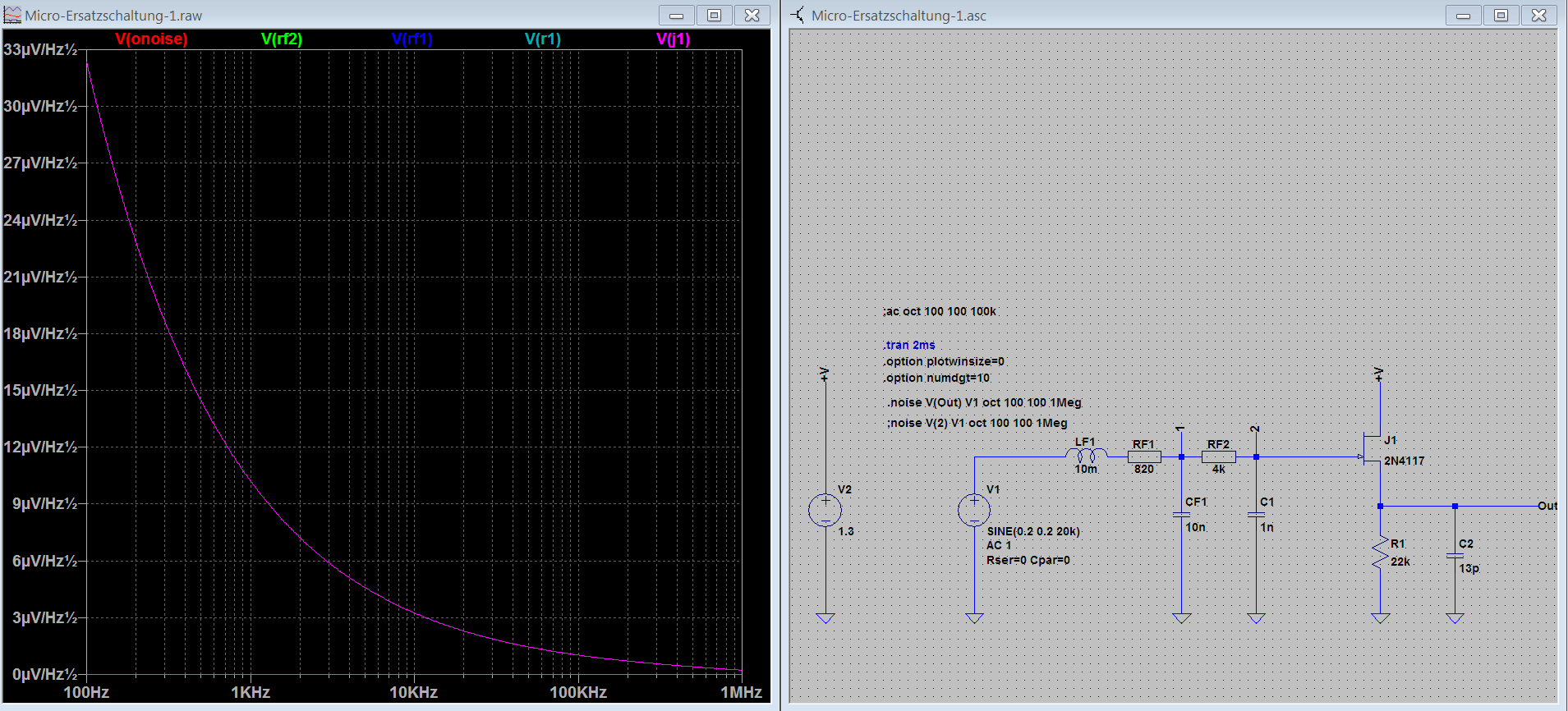Click the waveform icon in the raw window title
This screenshot has width=1568, height=711.
(12, 15)
